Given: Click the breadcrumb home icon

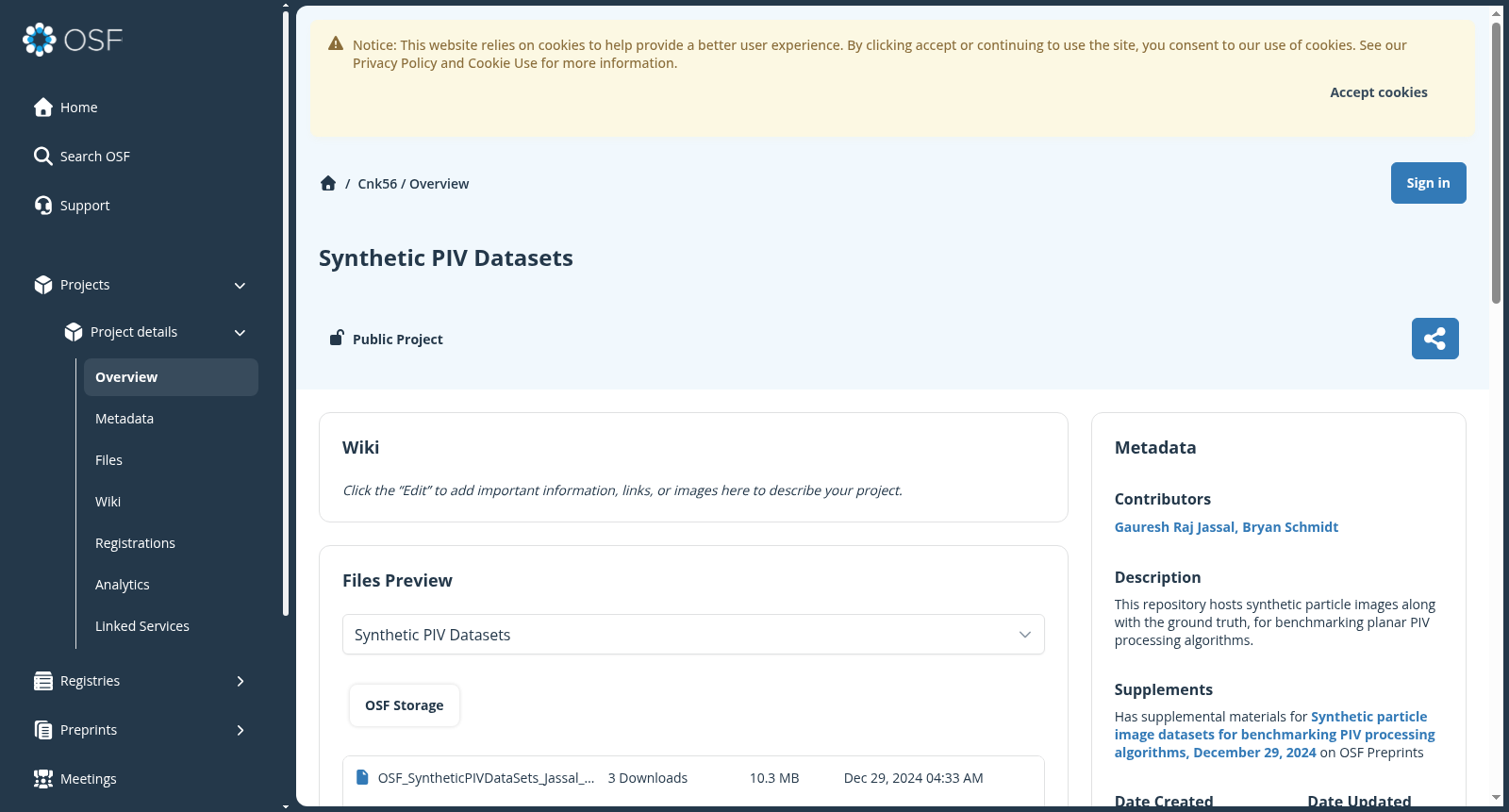Looking at the screenshot, I should click(x=328, y=183).
